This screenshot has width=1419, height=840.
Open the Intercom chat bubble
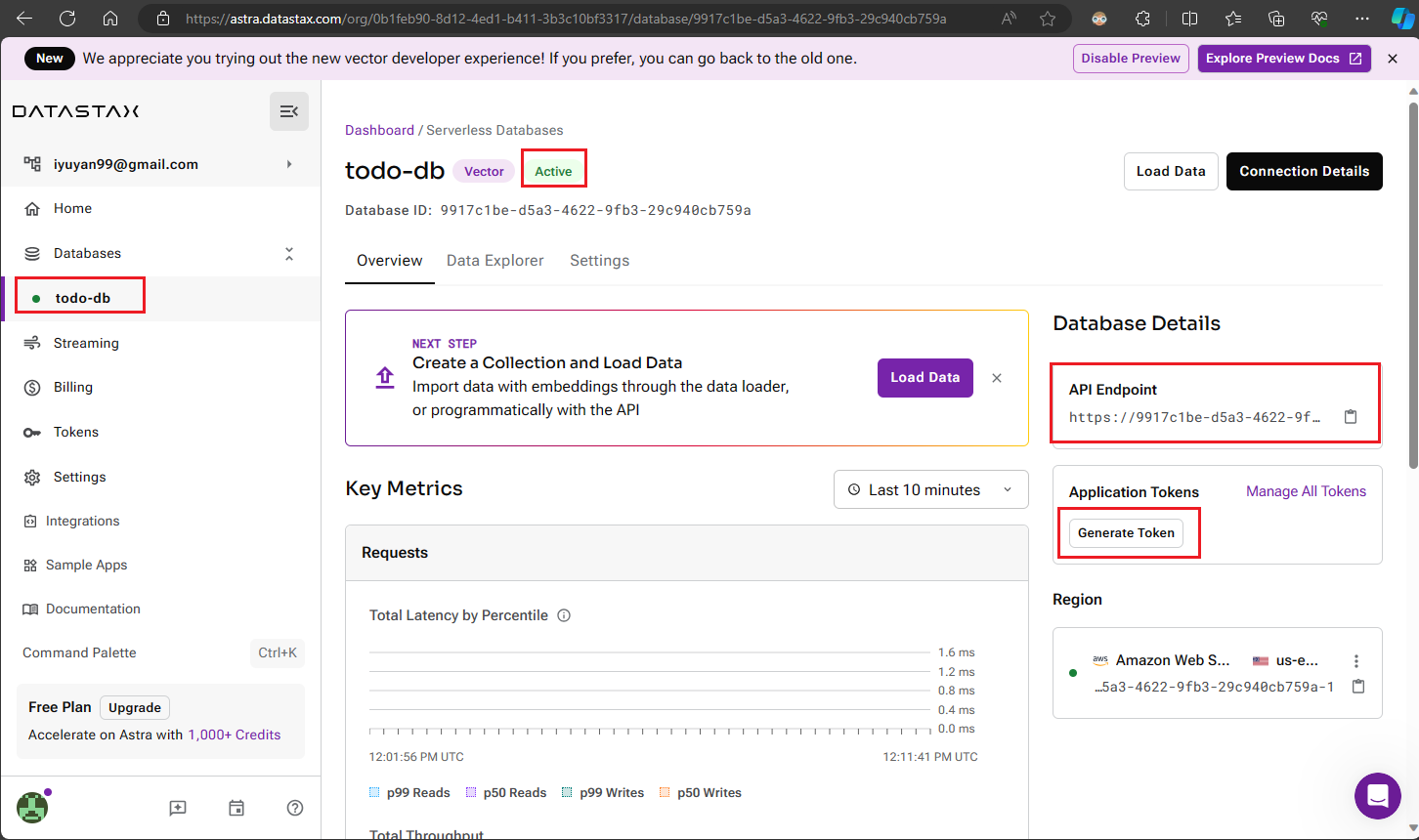click(1378, 795)
